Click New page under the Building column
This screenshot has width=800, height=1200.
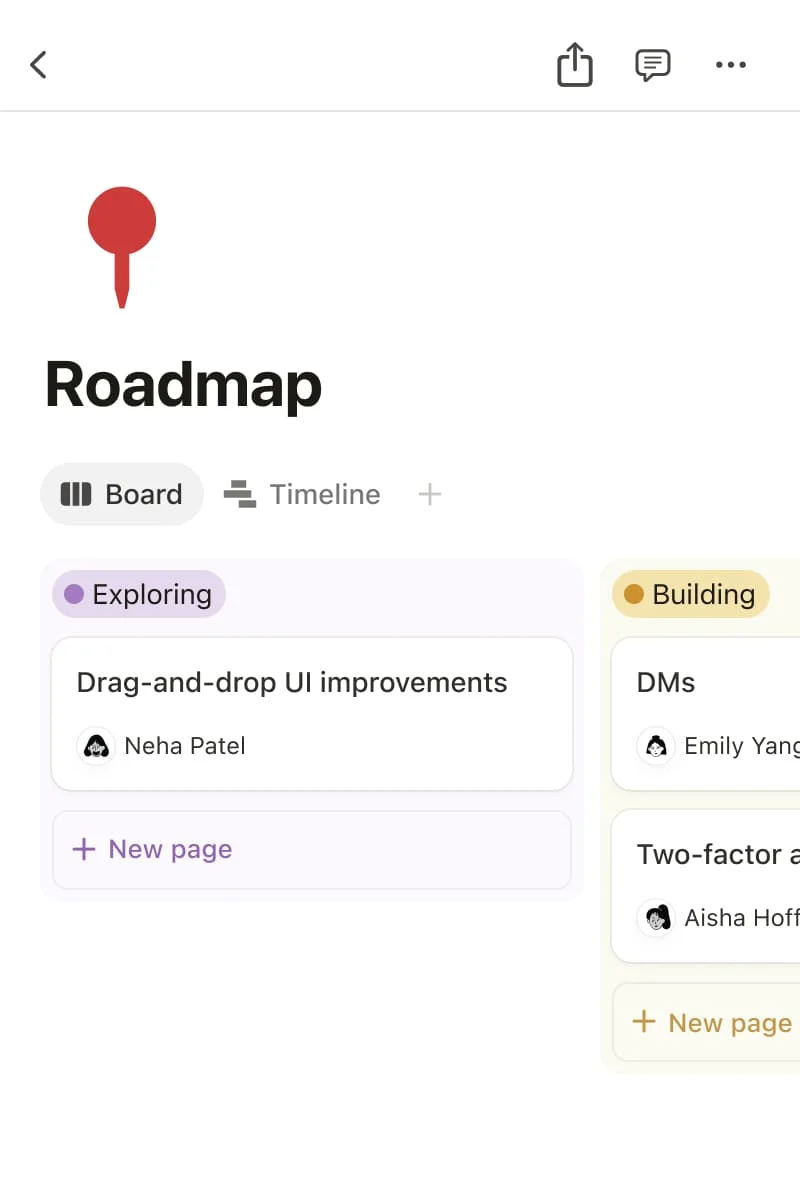pos(710,1022)
